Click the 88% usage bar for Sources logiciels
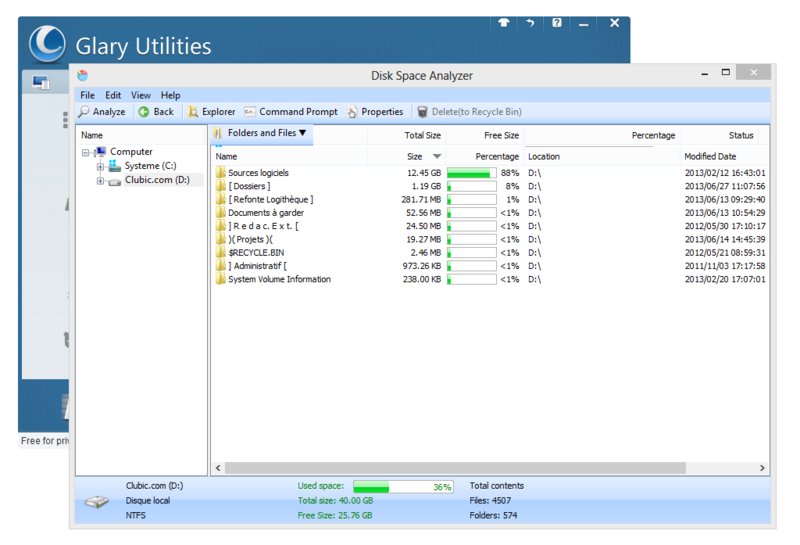The height and width of the screenshot is (545, 800). click(471, 173)
